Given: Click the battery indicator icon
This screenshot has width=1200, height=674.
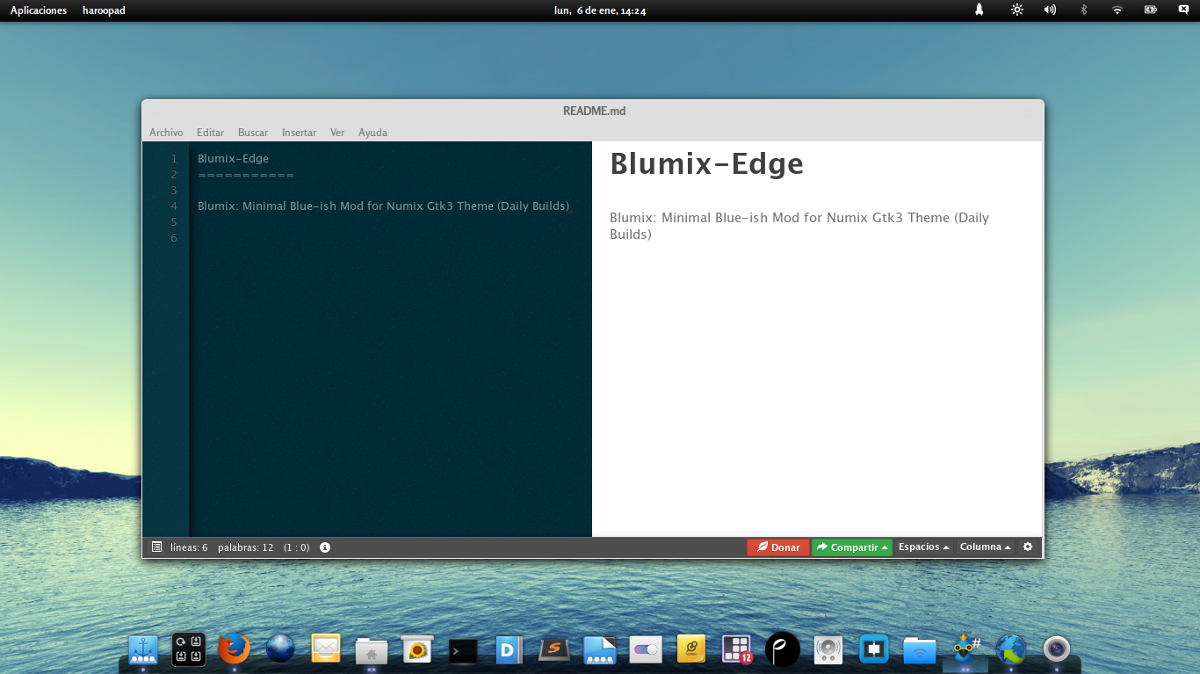Looking at the screenshot, I should point(1150,10).
